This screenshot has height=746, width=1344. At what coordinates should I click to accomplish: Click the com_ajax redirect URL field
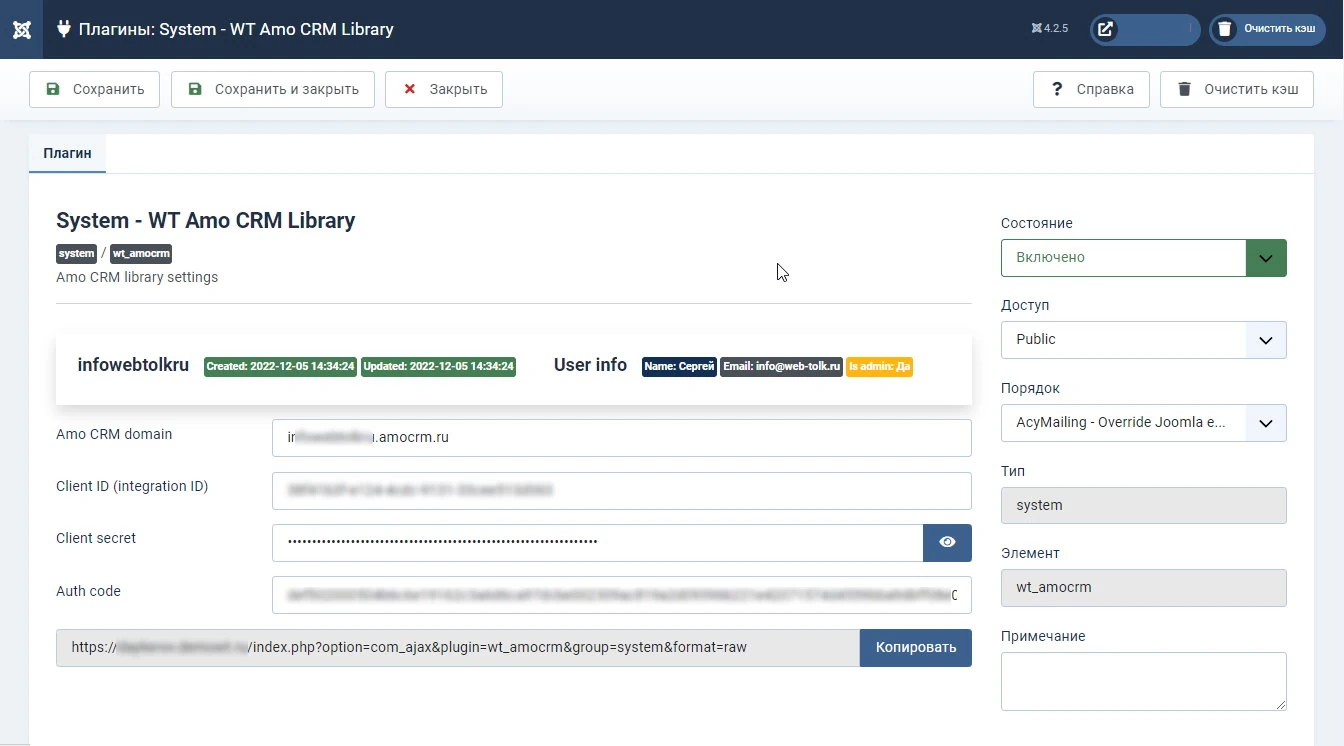[x=458, y=647]
